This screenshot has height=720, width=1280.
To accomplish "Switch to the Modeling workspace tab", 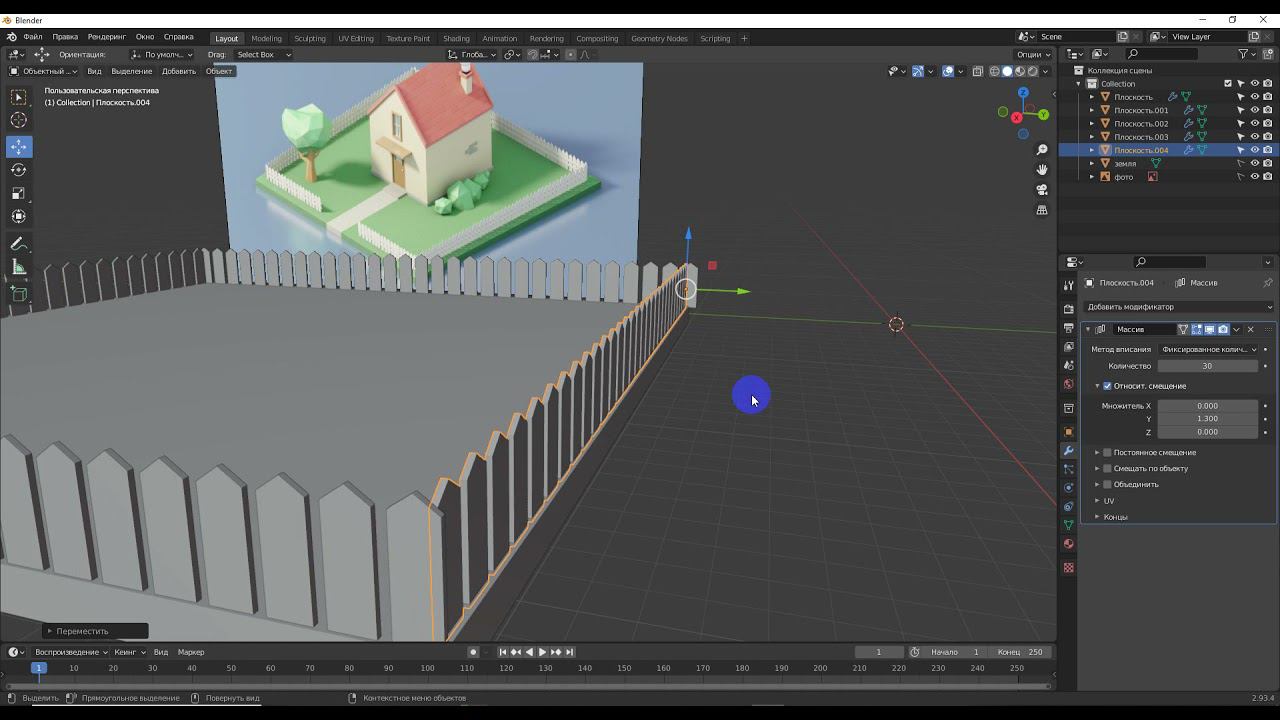I will point(266,38).
